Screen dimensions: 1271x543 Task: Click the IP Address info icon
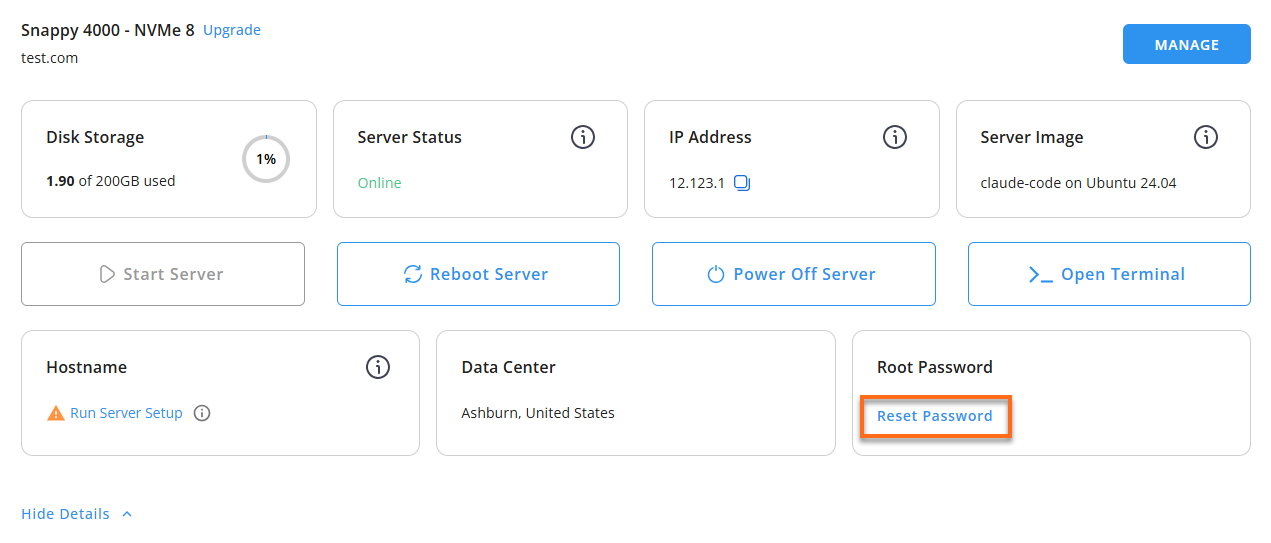[894, 137]
